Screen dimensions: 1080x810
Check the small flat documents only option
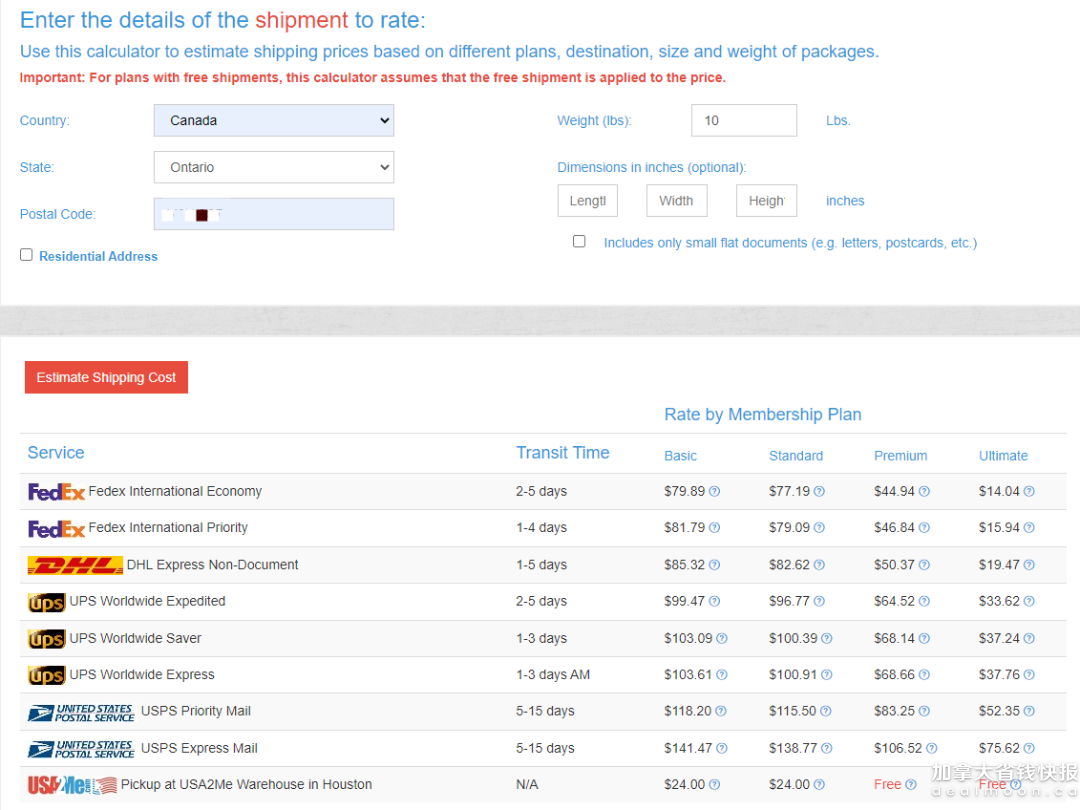pyautogui.click(x=579, y=241)
